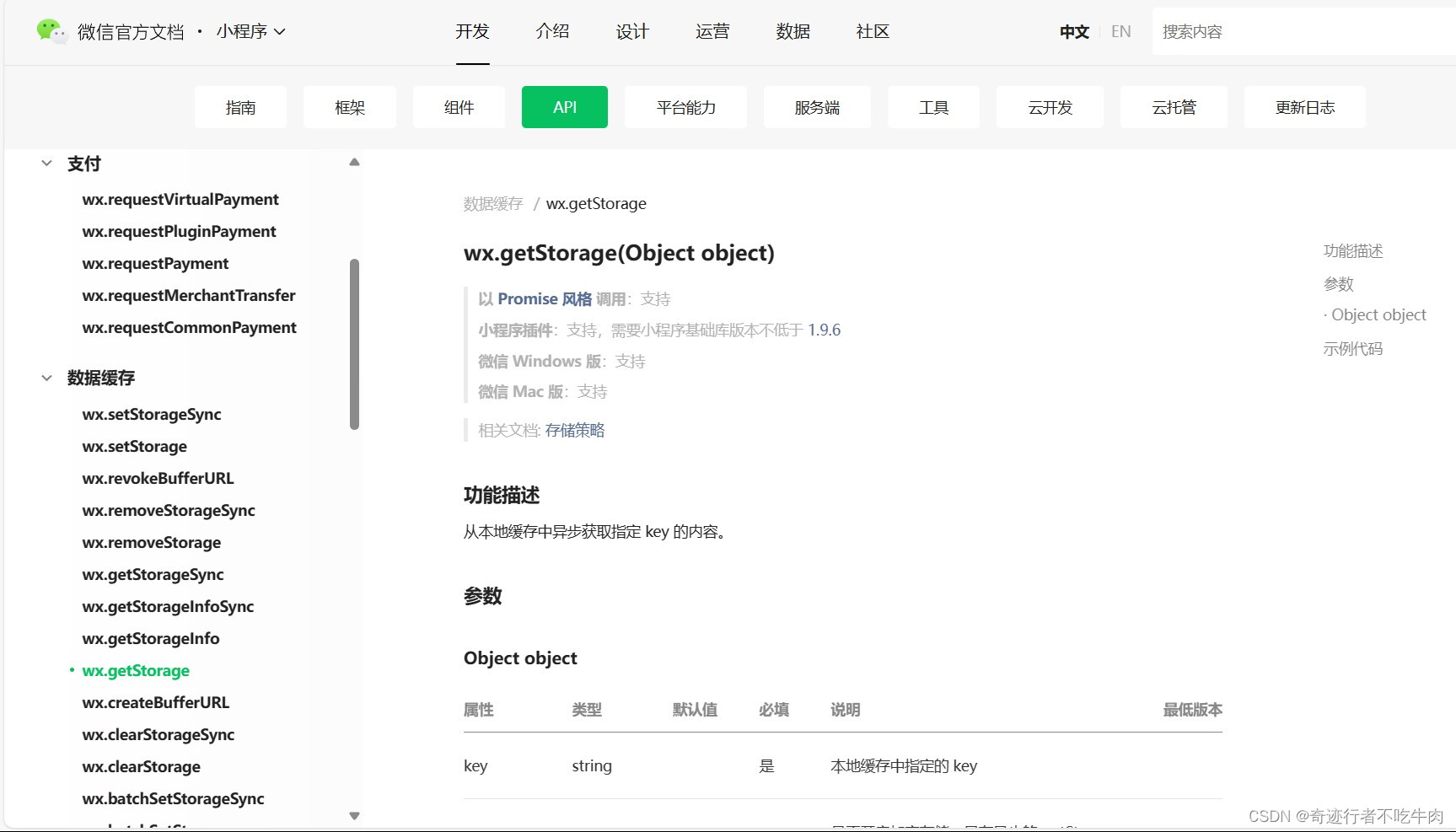The width and height of the screenshot is (1456, 832).
Task: Jump to the 示例代码 section
Action: (1352, 348)
